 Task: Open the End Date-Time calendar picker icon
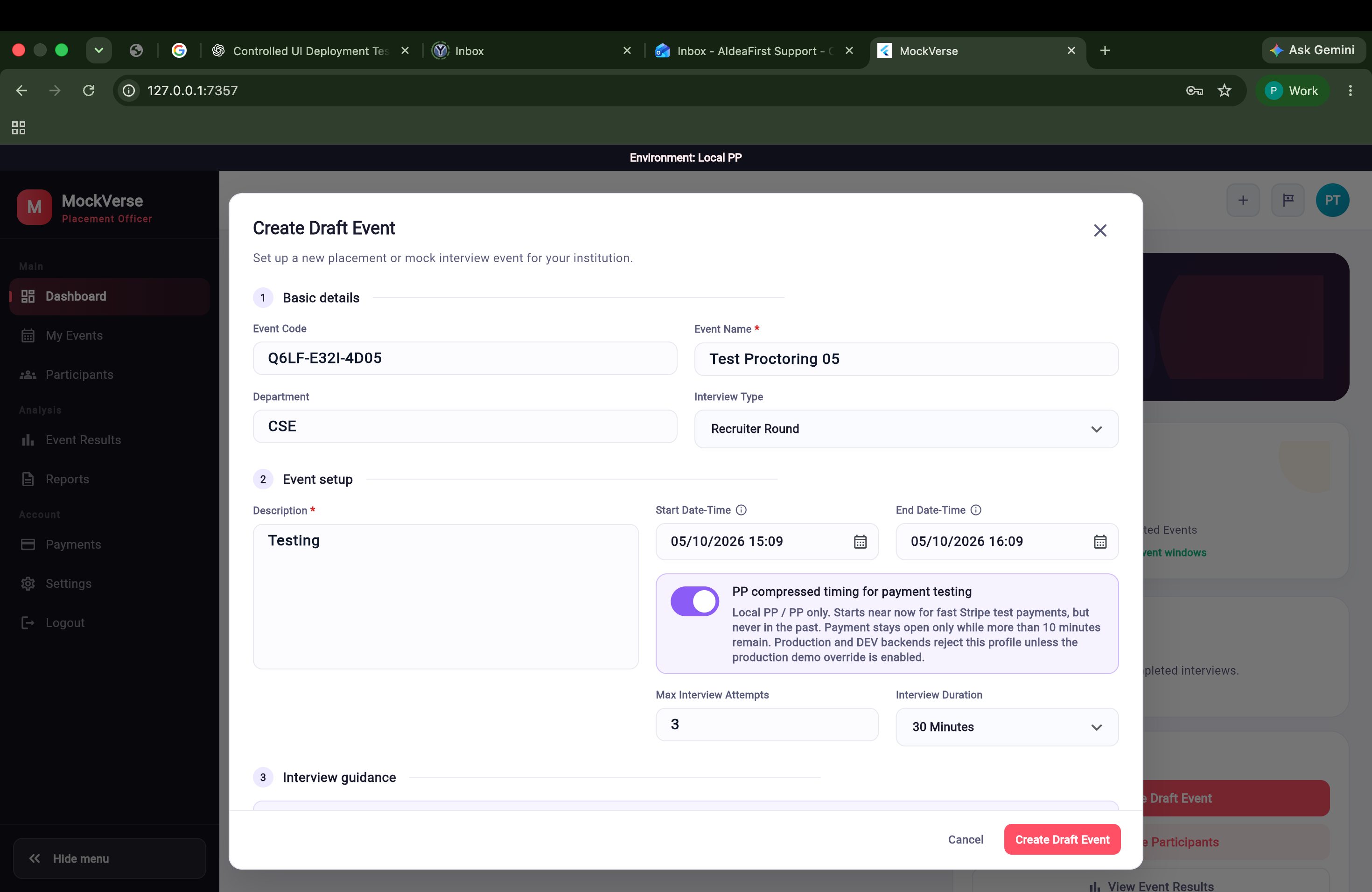pyautogui.click(x=1100, y=542)
